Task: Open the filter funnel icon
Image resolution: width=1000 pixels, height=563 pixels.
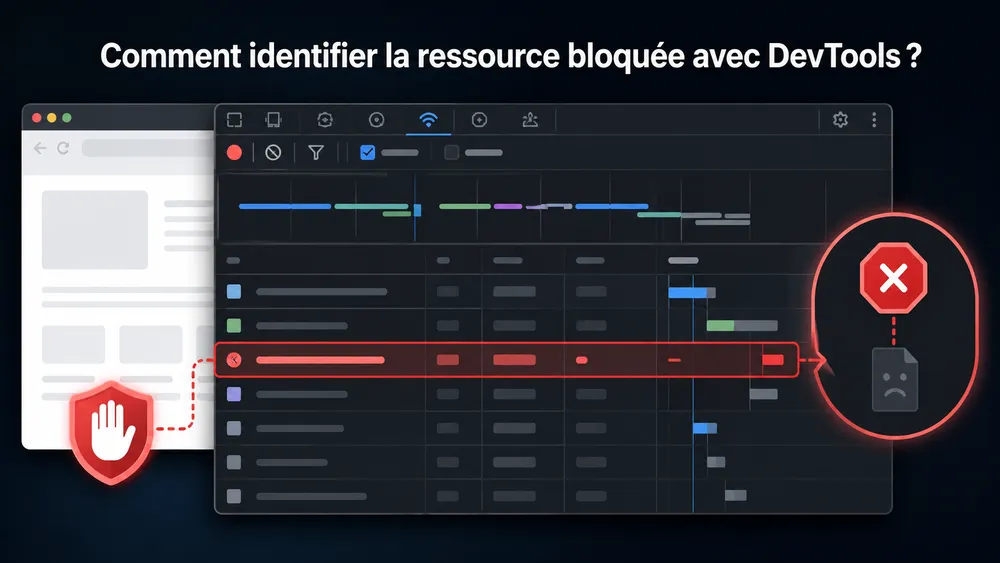Action: (x=316, y=152)
